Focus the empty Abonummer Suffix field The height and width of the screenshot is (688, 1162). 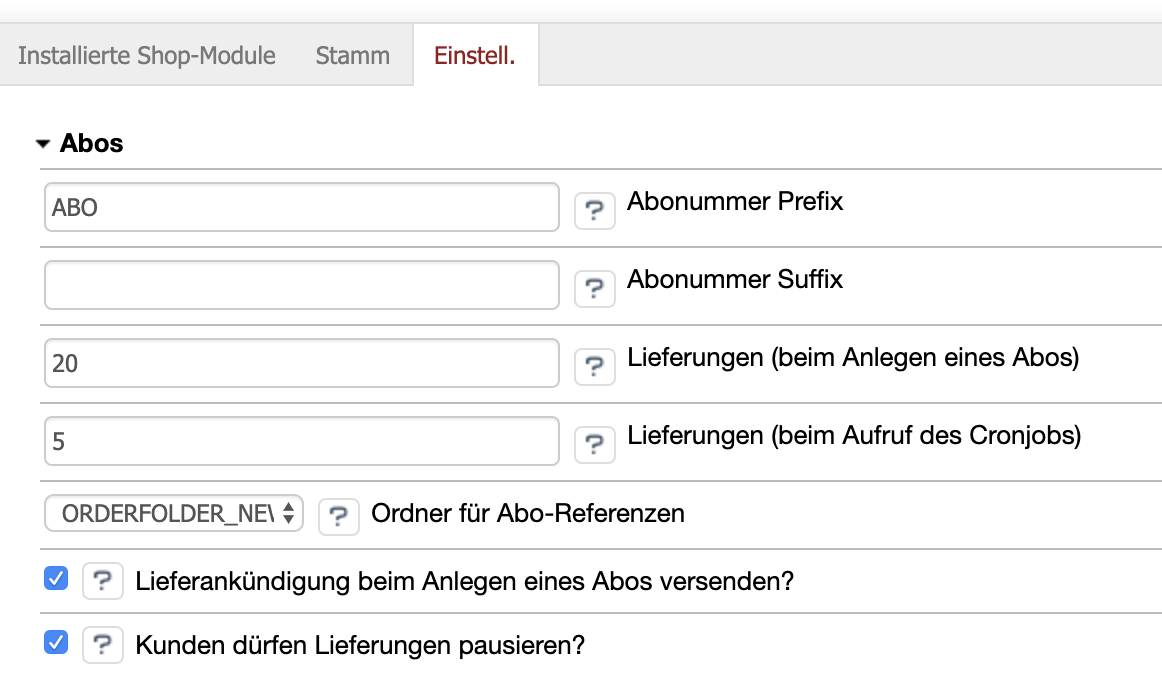[301, 285]
